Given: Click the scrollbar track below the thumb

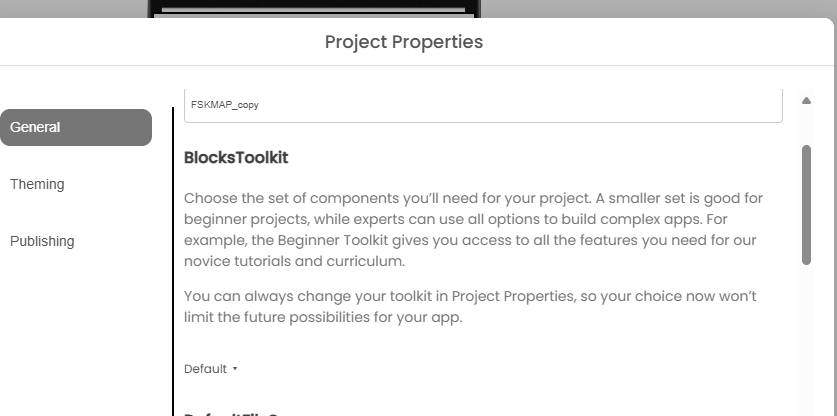Looking at the screenshot, I should pos(806,340).
